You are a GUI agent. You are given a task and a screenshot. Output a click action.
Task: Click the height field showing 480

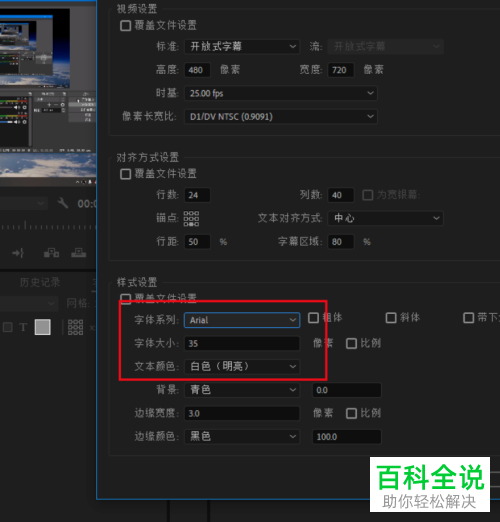pyautogui.click(x=198, y=70)
